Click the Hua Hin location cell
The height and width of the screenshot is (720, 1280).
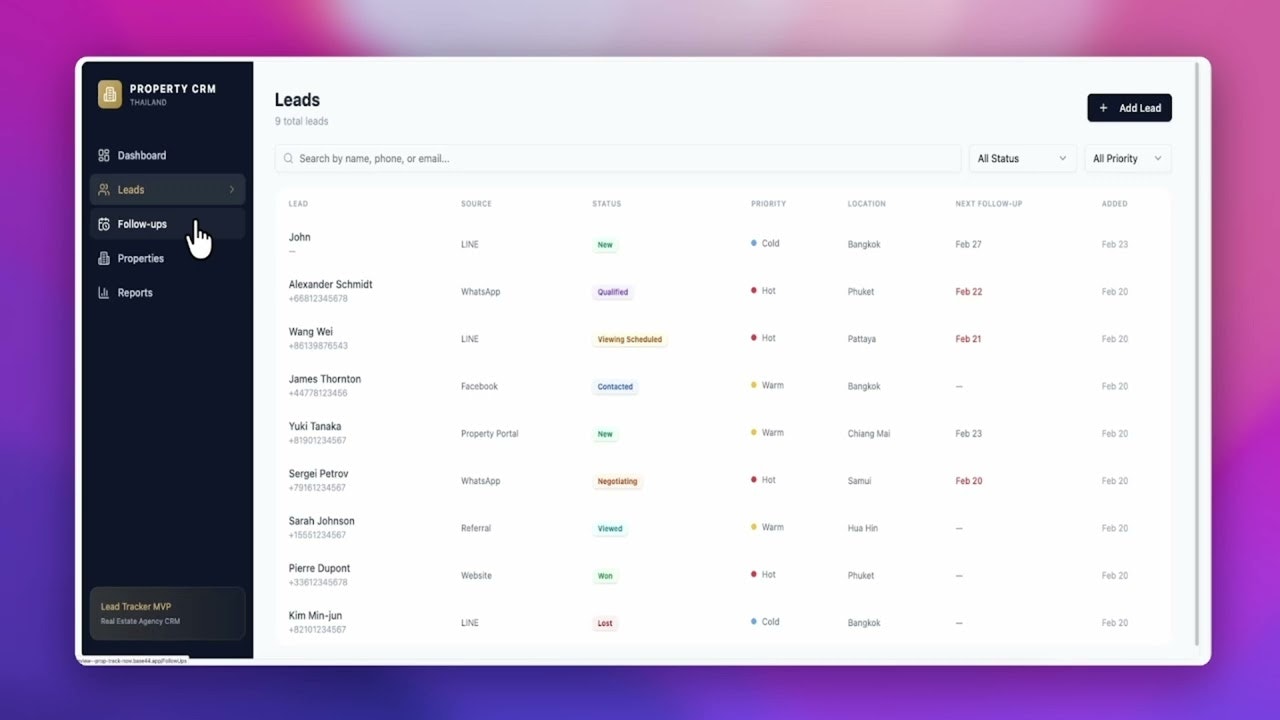coord(863,528)
